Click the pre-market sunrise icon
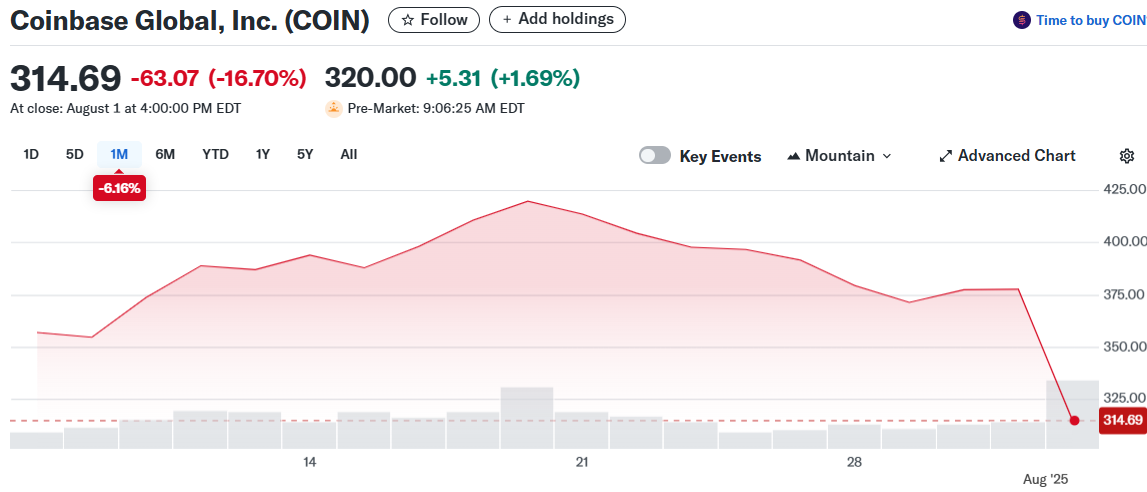This screenshot has width=1147, height=492. 334,109
